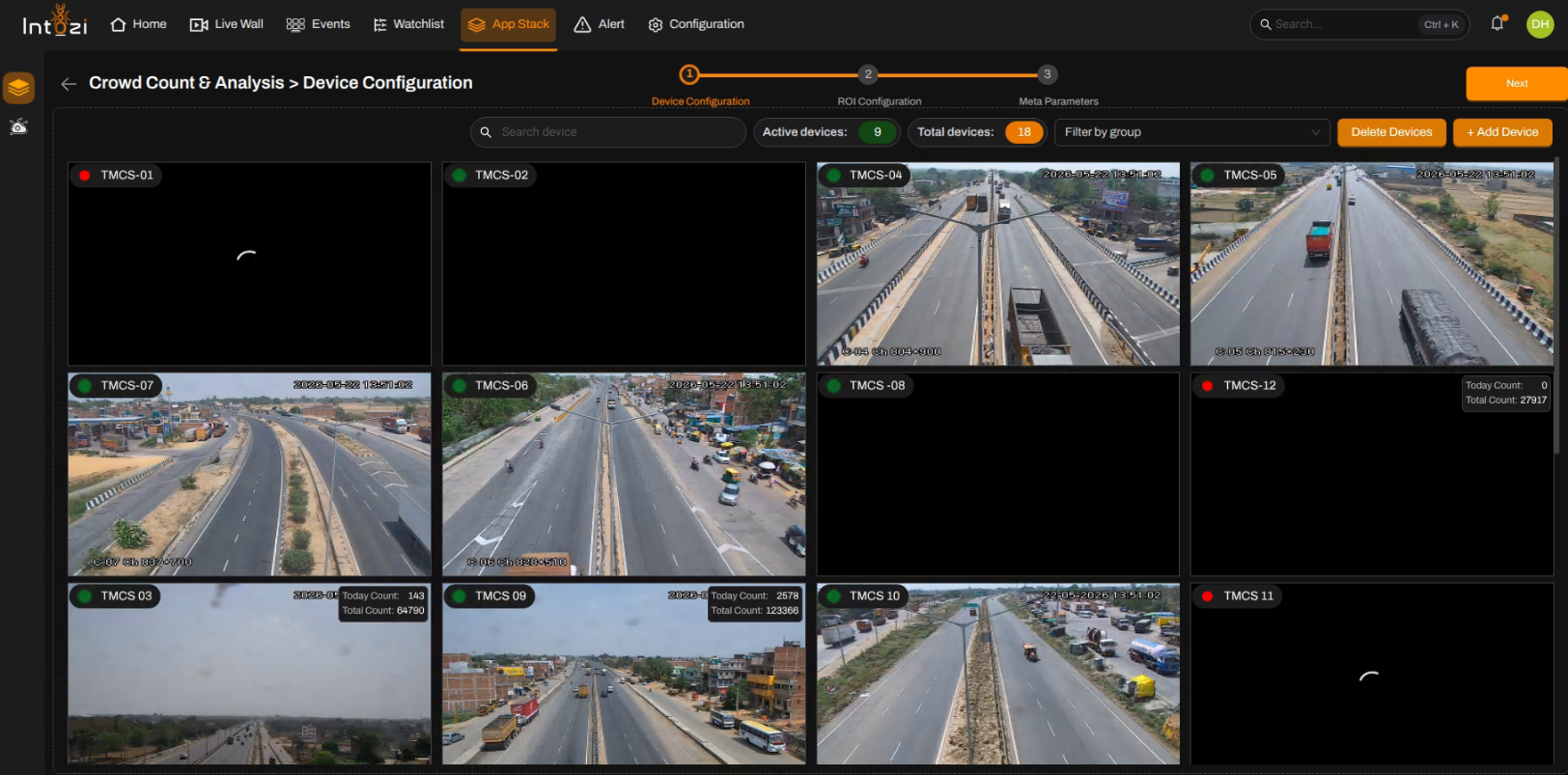Expand the Filter by group dropdown
1568x775 pixels.
click(1191, 132)
